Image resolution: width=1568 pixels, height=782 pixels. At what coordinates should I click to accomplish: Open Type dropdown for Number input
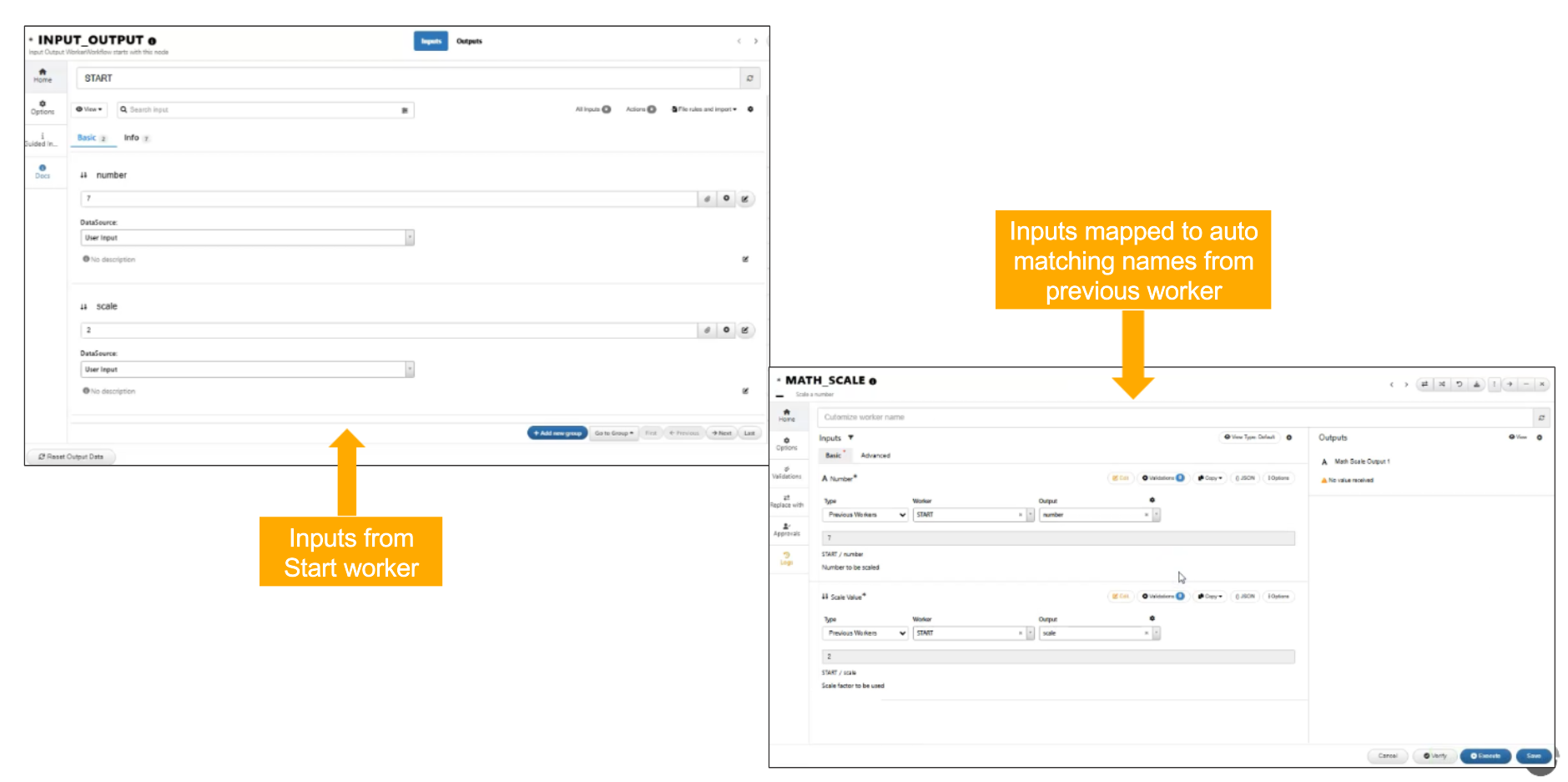click(865, 515)
